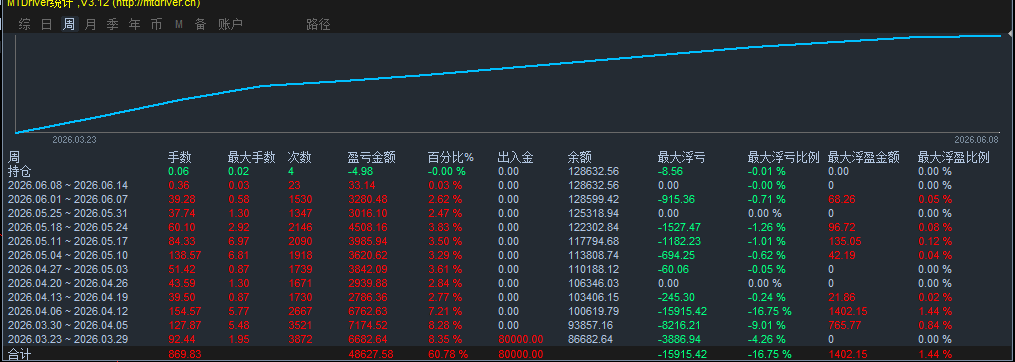The width and height of the screenshot is (1015, 362).
Task: Click the 出入金 column header
Action: tap(515, 157)
